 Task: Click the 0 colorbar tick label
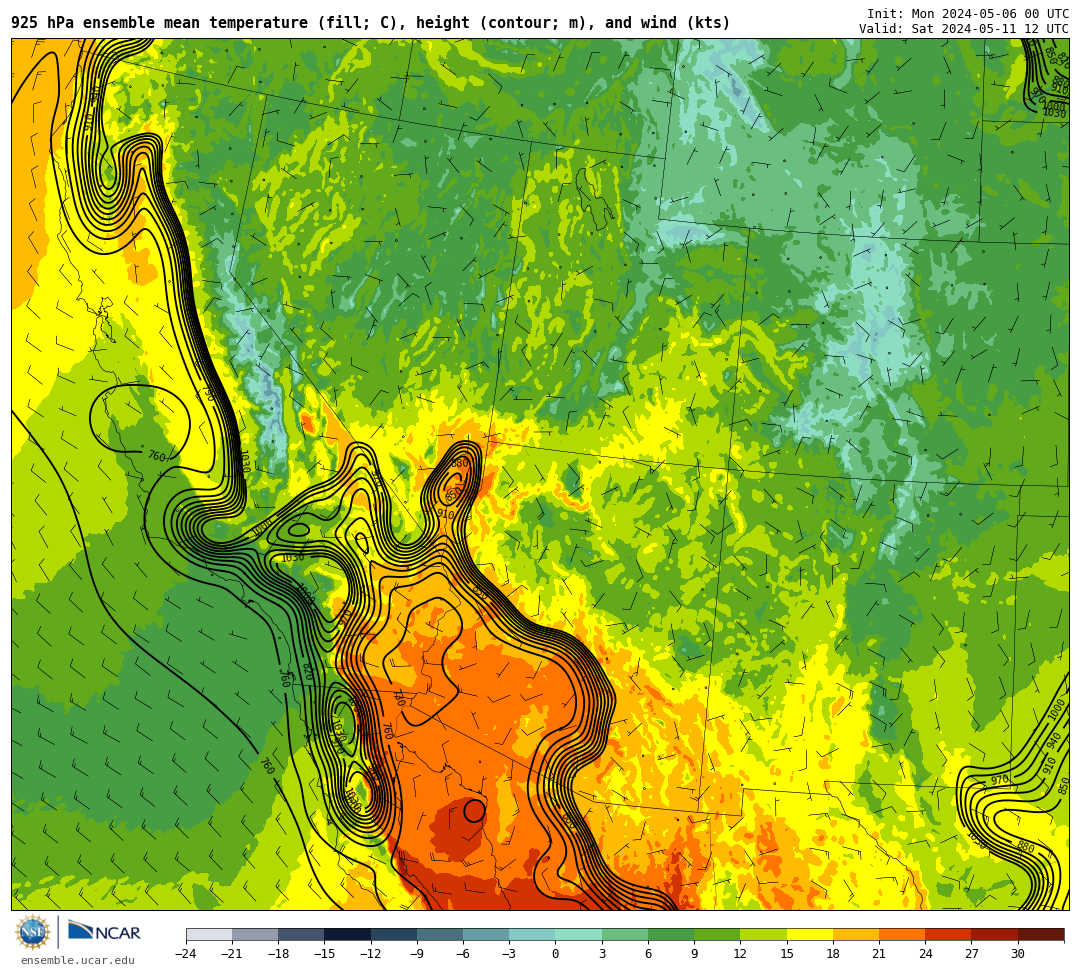point(556,954)
